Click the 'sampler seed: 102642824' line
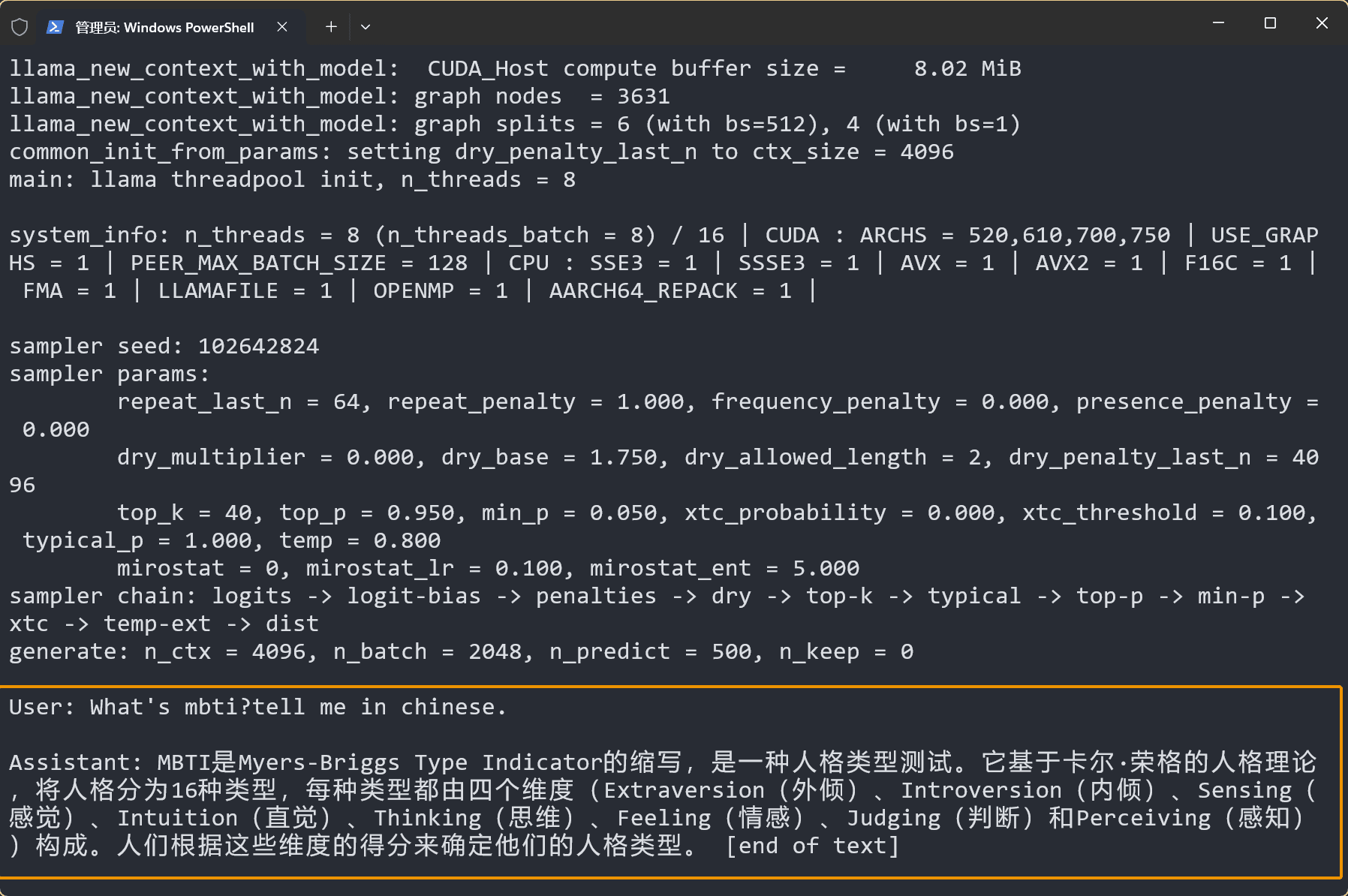Viewport: 1348px width, 896px height. pos(164,346)
